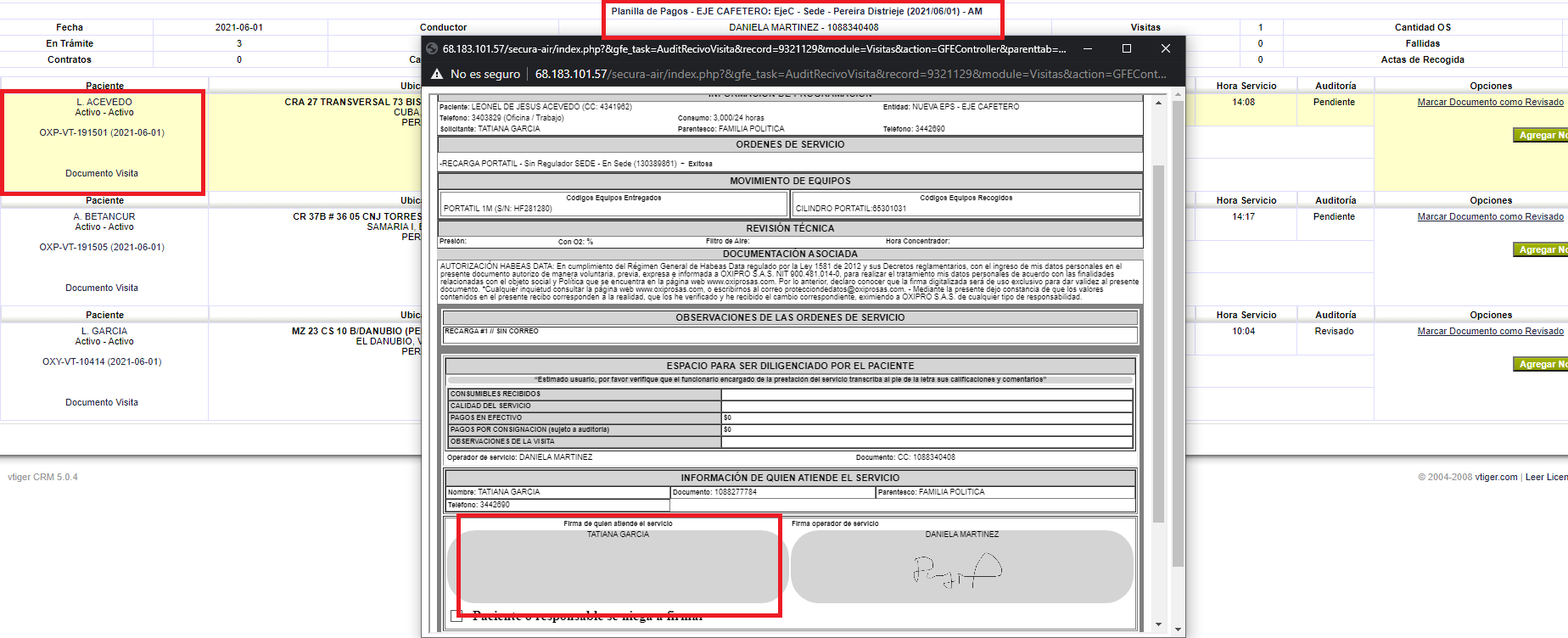Viewport: 1568px width, 638px height.
Task: Click the operator signature image of DANIELA MARTINEZ
Action: [957, 570]
